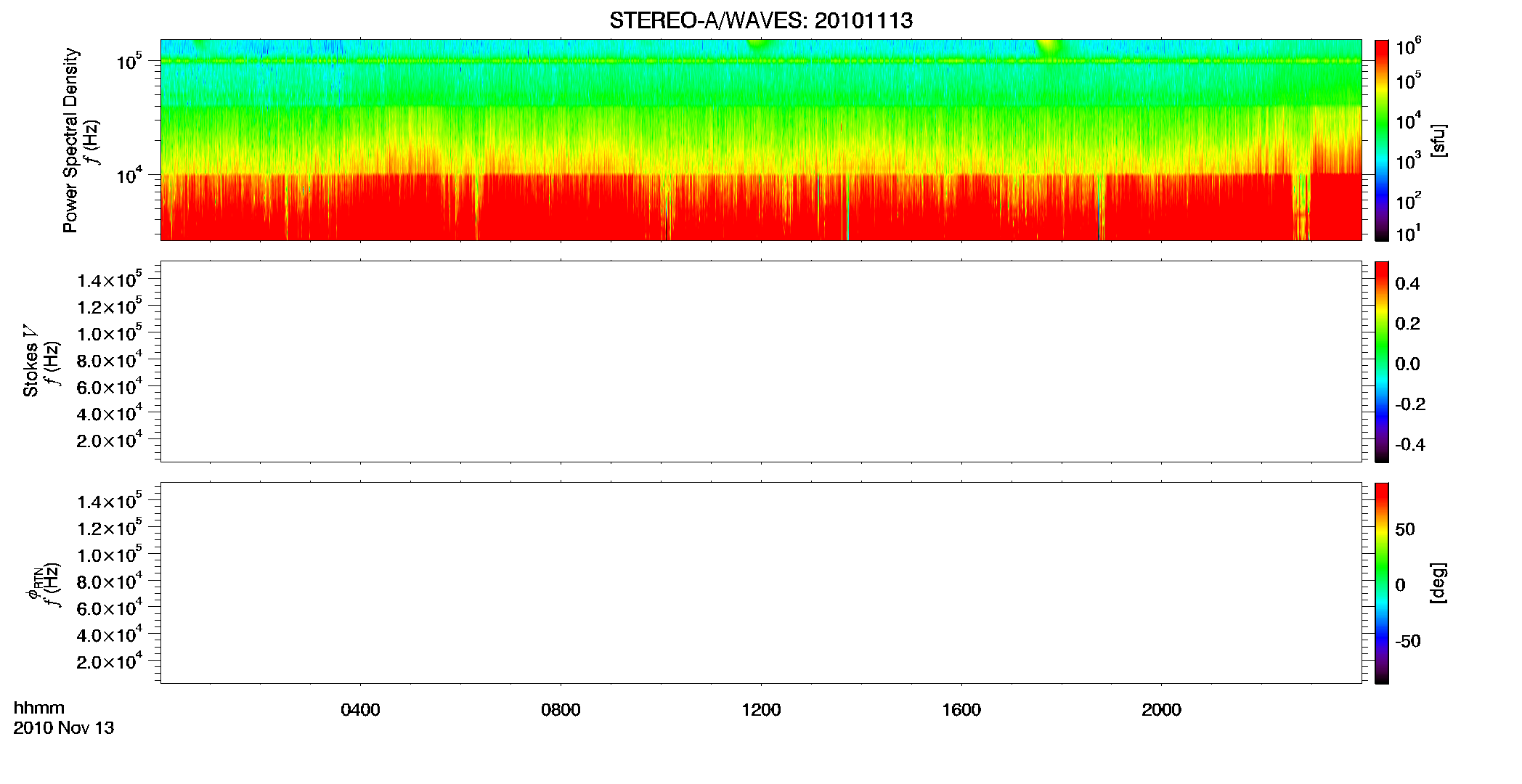Click the "50" label on the degrees color bar
Screen dimensions: 1522x784
(x=1405, y=529)
